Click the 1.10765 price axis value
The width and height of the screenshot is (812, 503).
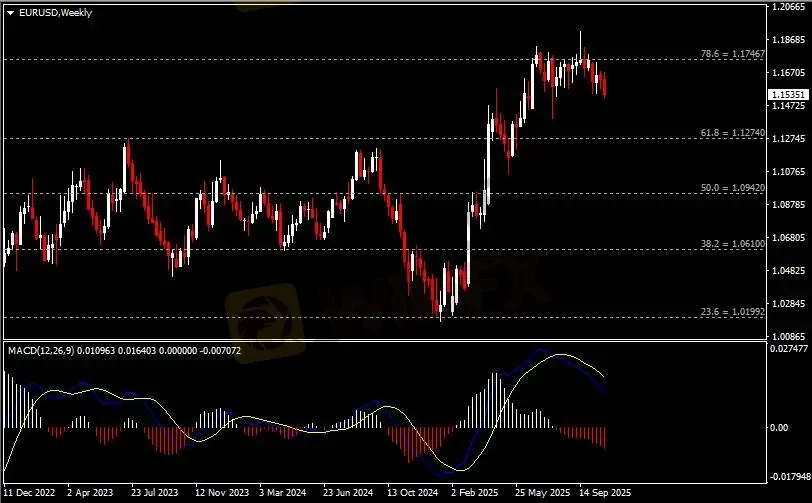(x=787, y=172)
